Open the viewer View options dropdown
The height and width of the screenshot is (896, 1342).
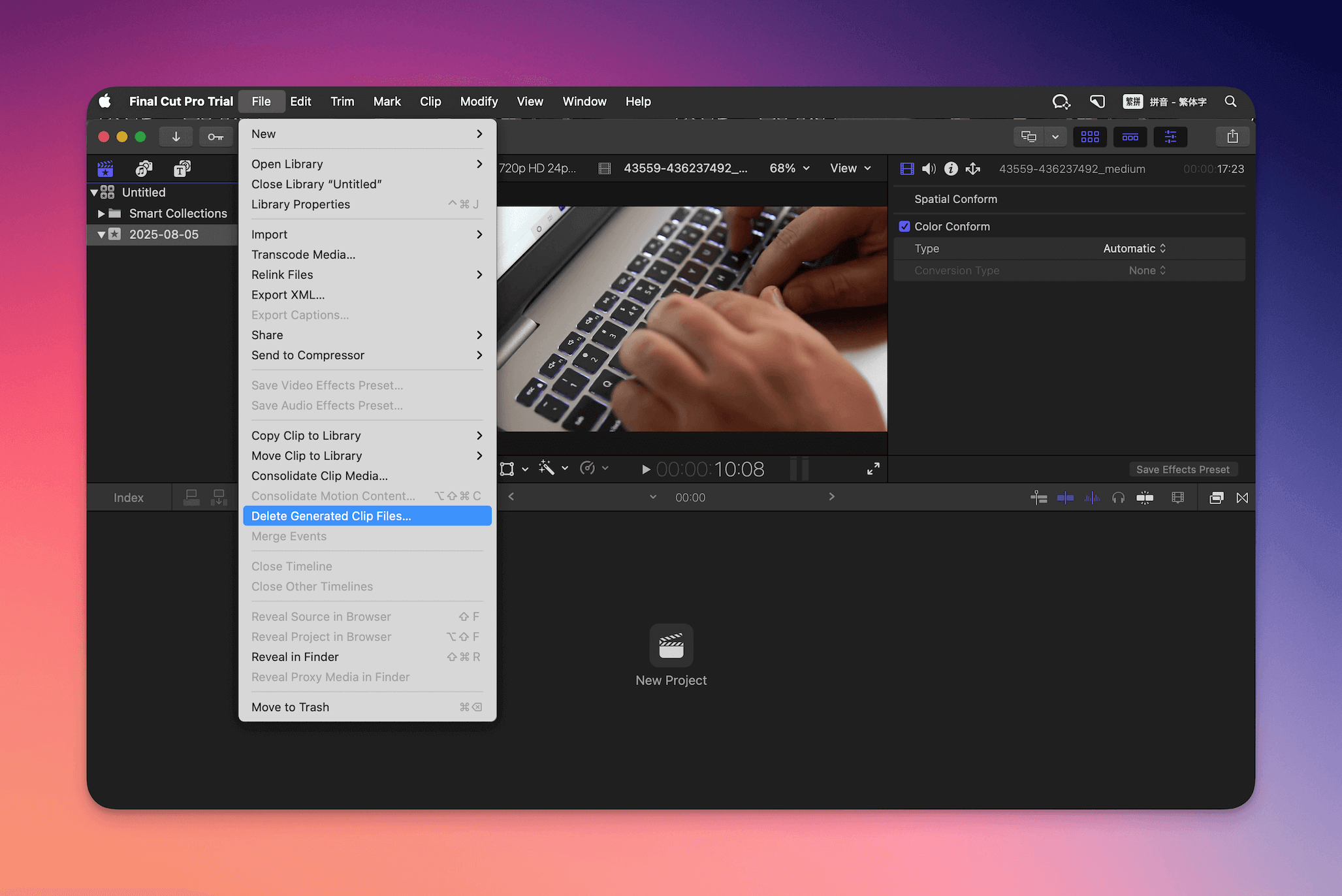pyautogui.click(x=850, y=168)
